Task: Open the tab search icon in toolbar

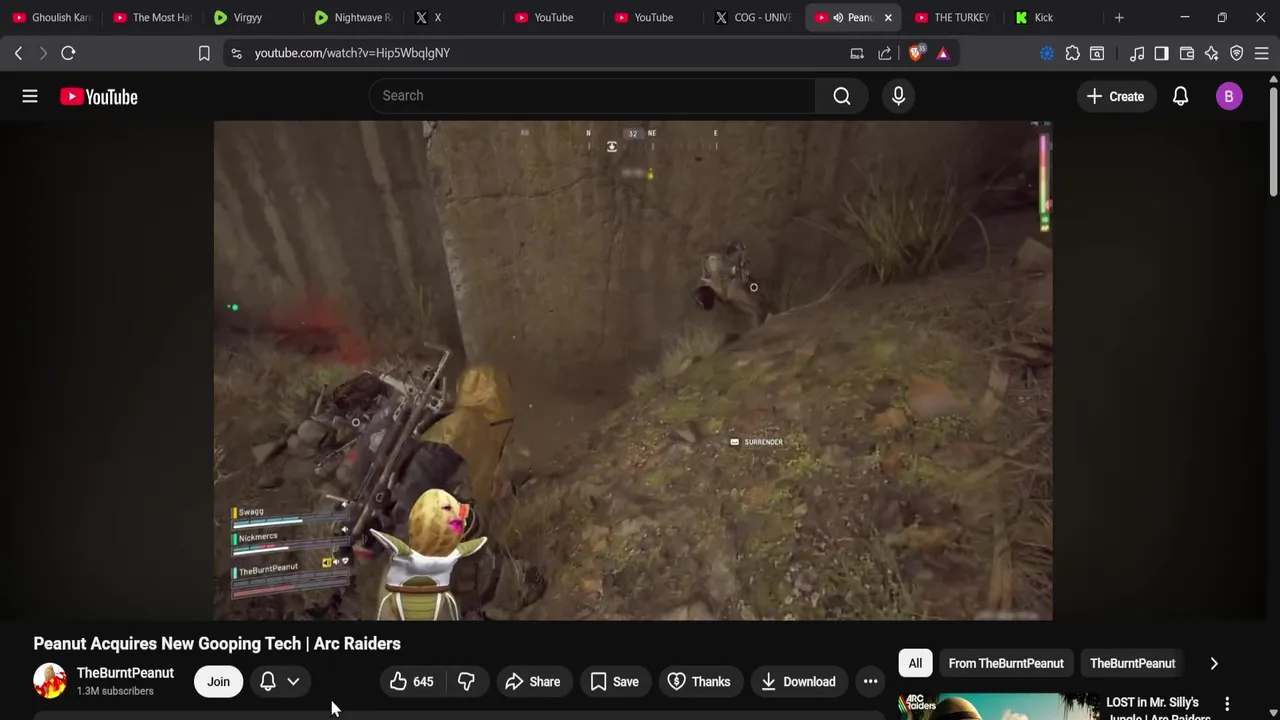Action: tap(1097, 53)
